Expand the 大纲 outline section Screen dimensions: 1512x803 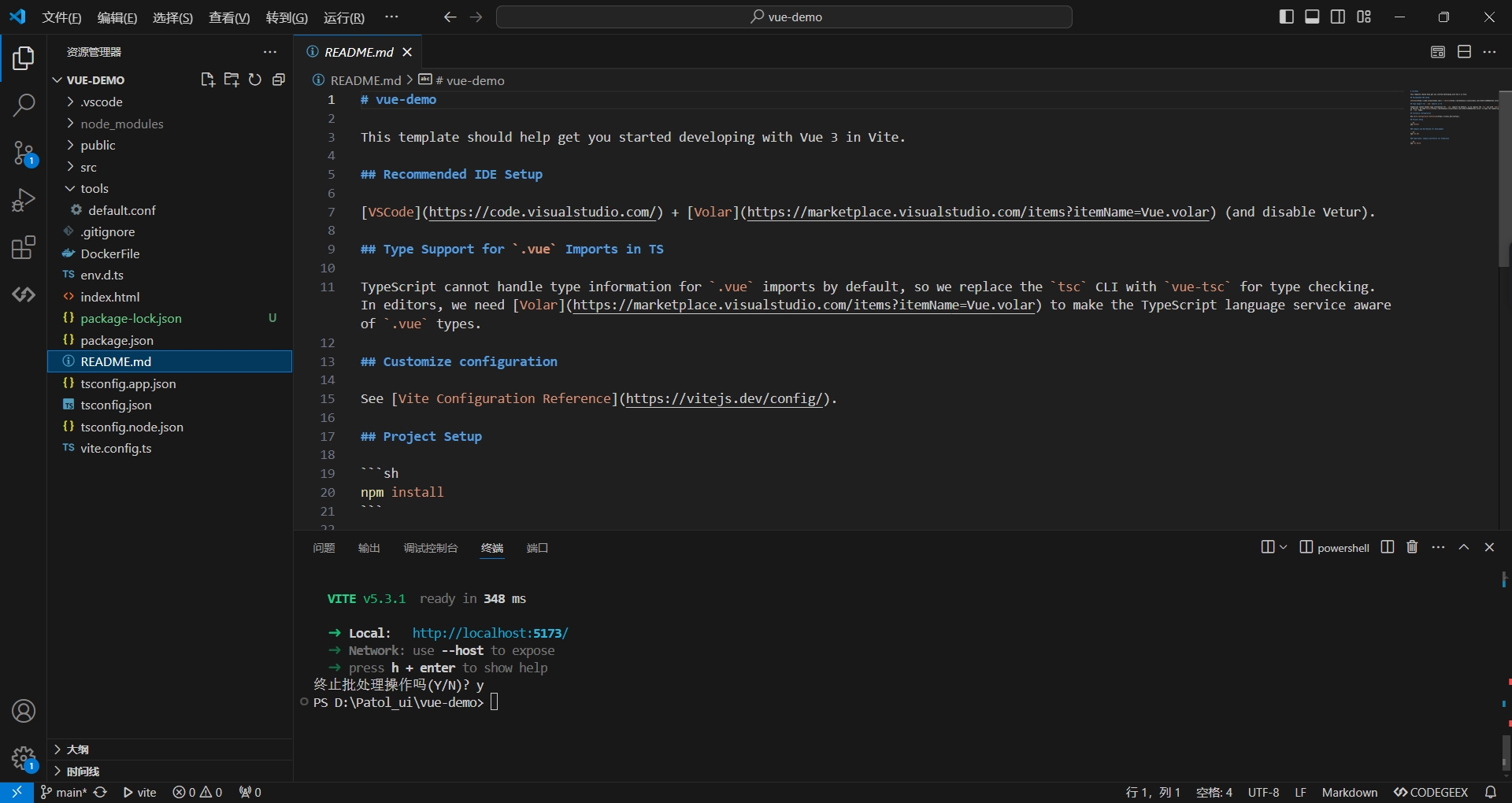(77, 749)
